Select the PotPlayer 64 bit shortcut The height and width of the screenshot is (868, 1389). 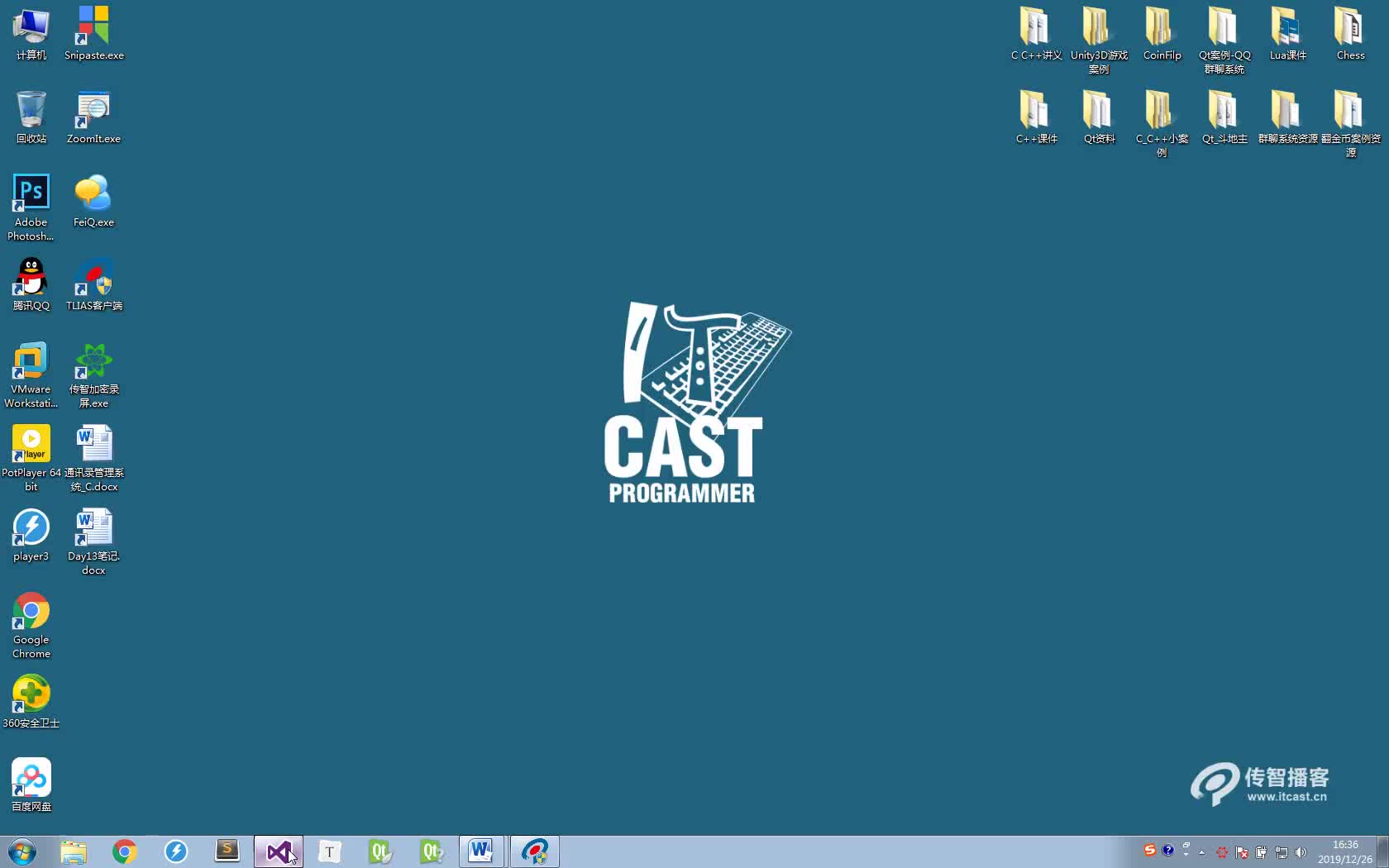[x=31, y=458]
